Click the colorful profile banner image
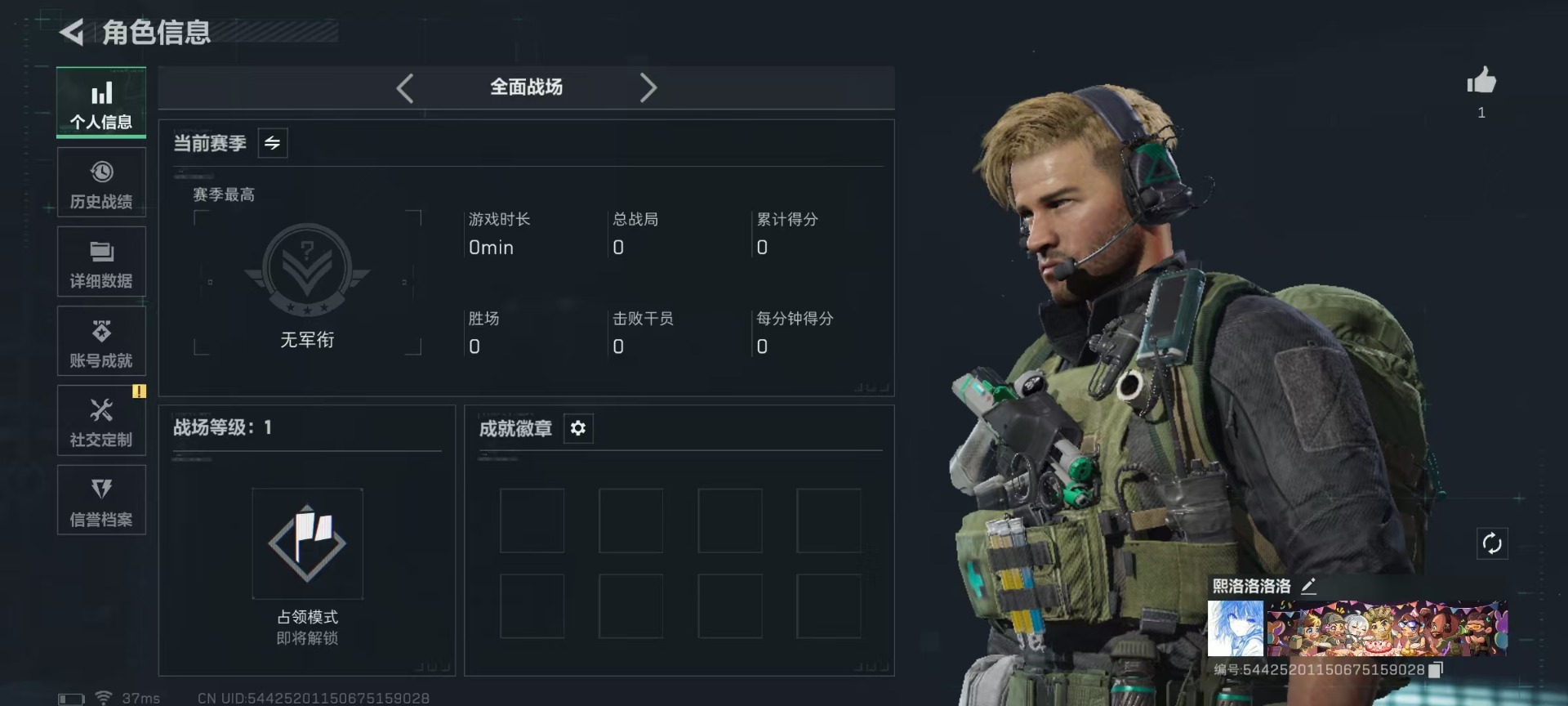 click(x=1387, y=628)
